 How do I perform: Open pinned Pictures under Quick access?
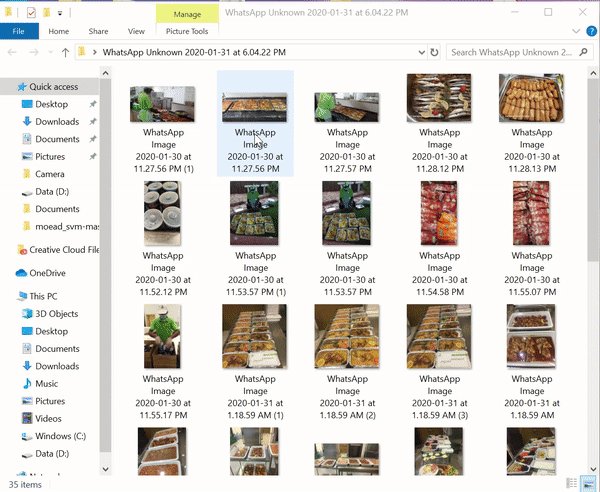(x=50, y=156)
